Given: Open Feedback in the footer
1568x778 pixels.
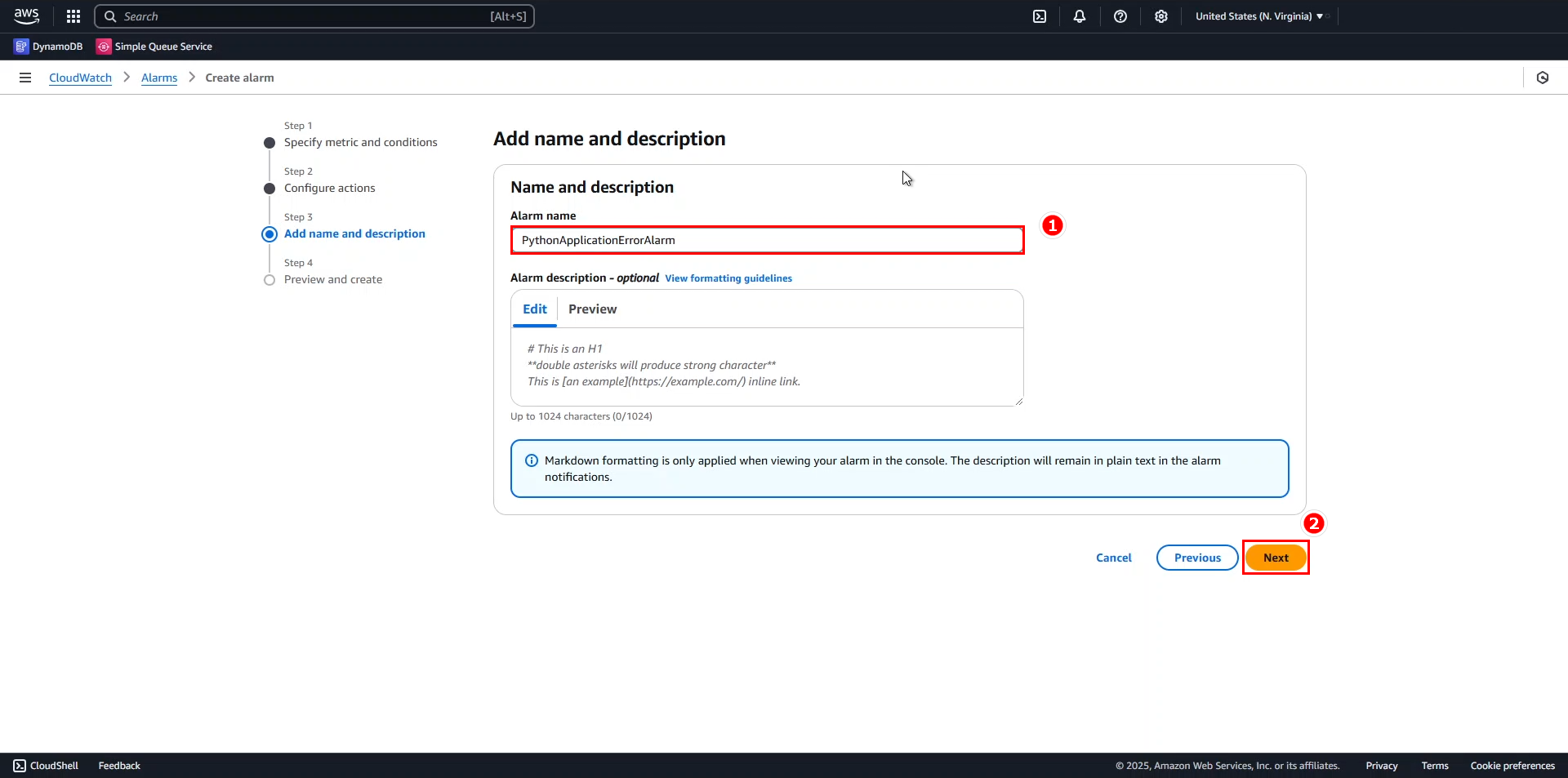Looking at the screenshot, I should tap(119, 766).
